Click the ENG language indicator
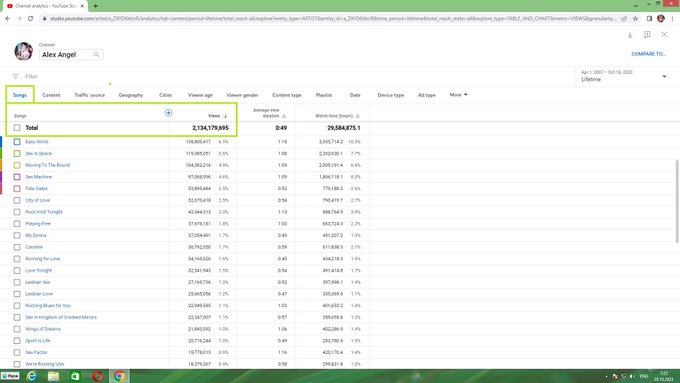Screen dimensions: 680x383 tap(644, 376)
